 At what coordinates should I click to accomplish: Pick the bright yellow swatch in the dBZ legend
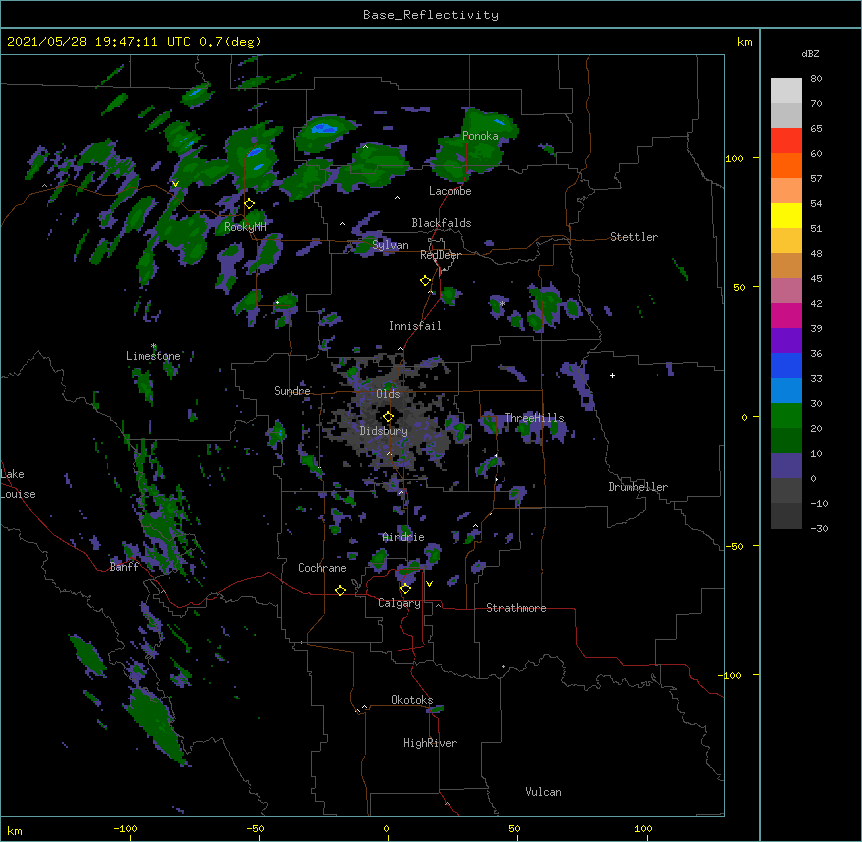point(786,215)
